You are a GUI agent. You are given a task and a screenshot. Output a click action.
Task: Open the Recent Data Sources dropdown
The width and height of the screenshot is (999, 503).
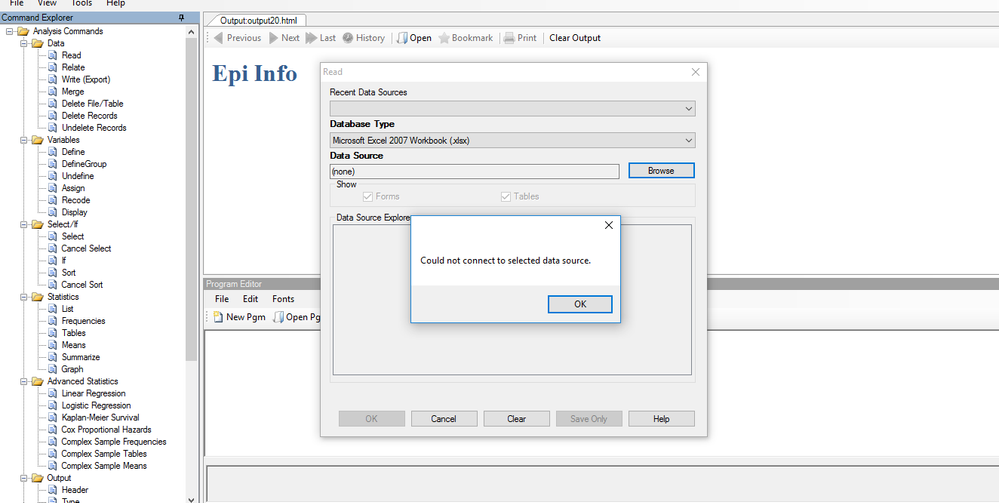689,109
